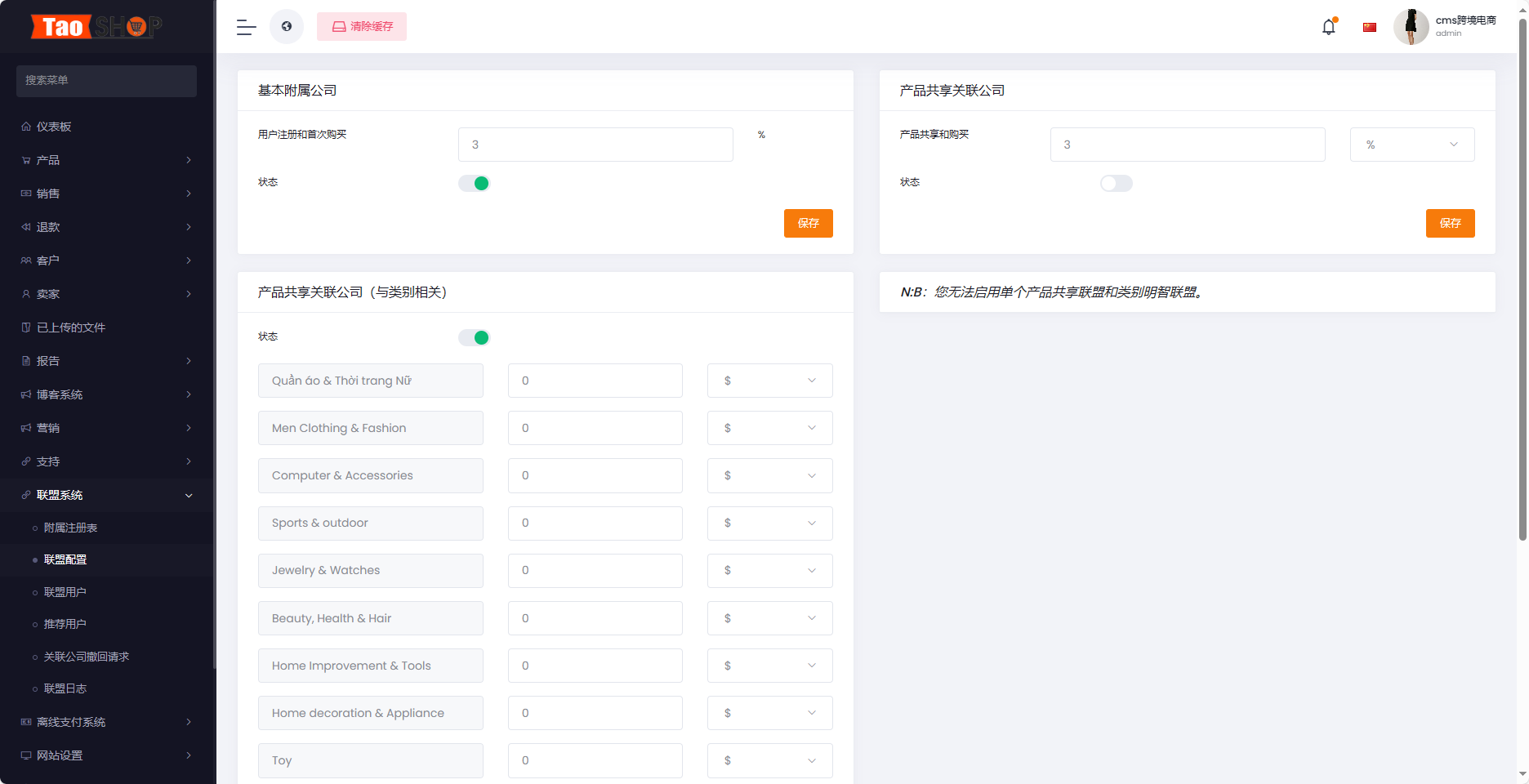The width and height of the screenshot is (1529, 784).
Task: Open $ dropdown for Beauty, Health & Hair
Action: point(769,618)
